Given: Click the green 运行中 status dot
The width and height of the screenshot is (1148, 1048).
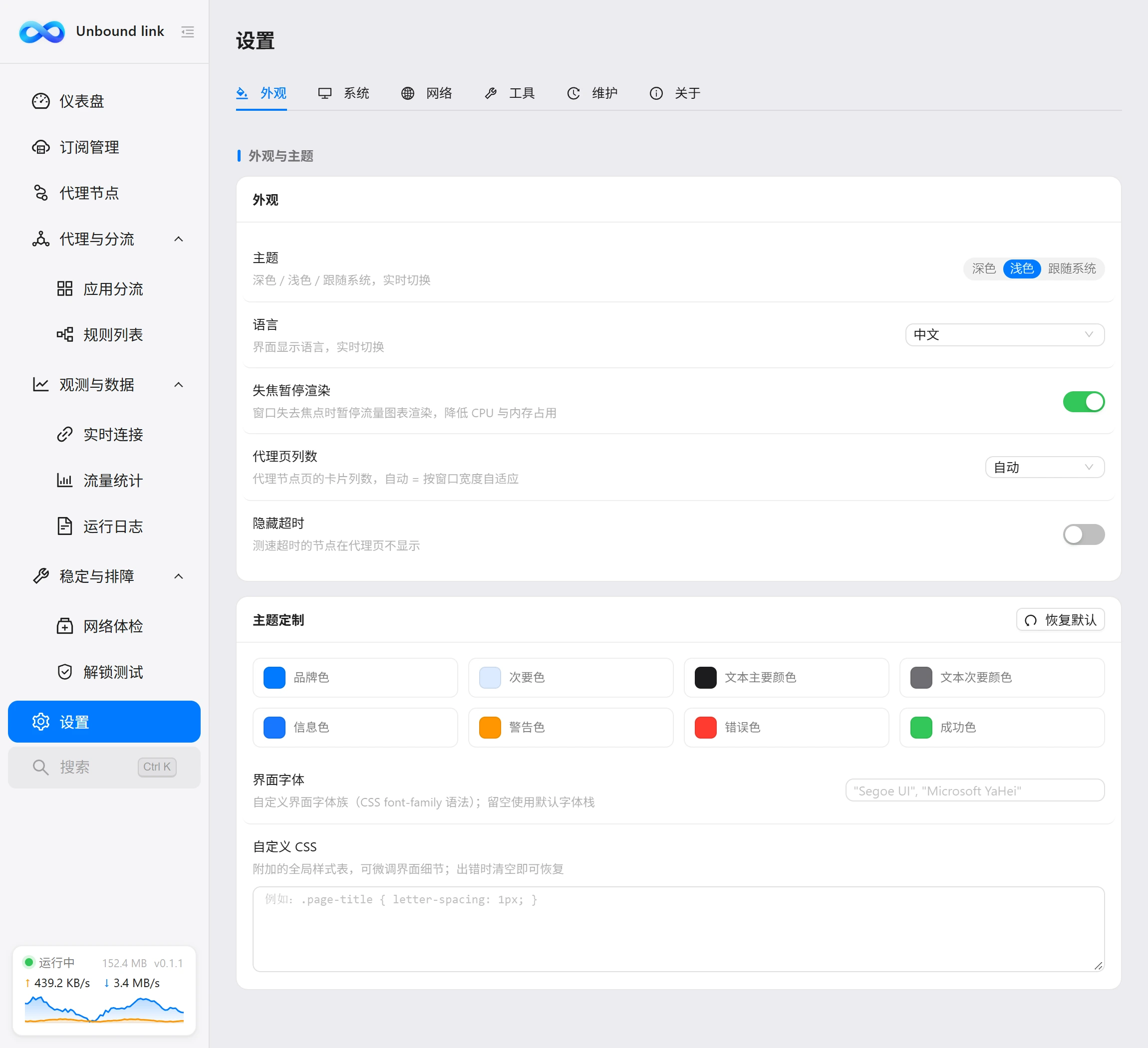Looking at the screenshot, I should [x=28, y=962].
